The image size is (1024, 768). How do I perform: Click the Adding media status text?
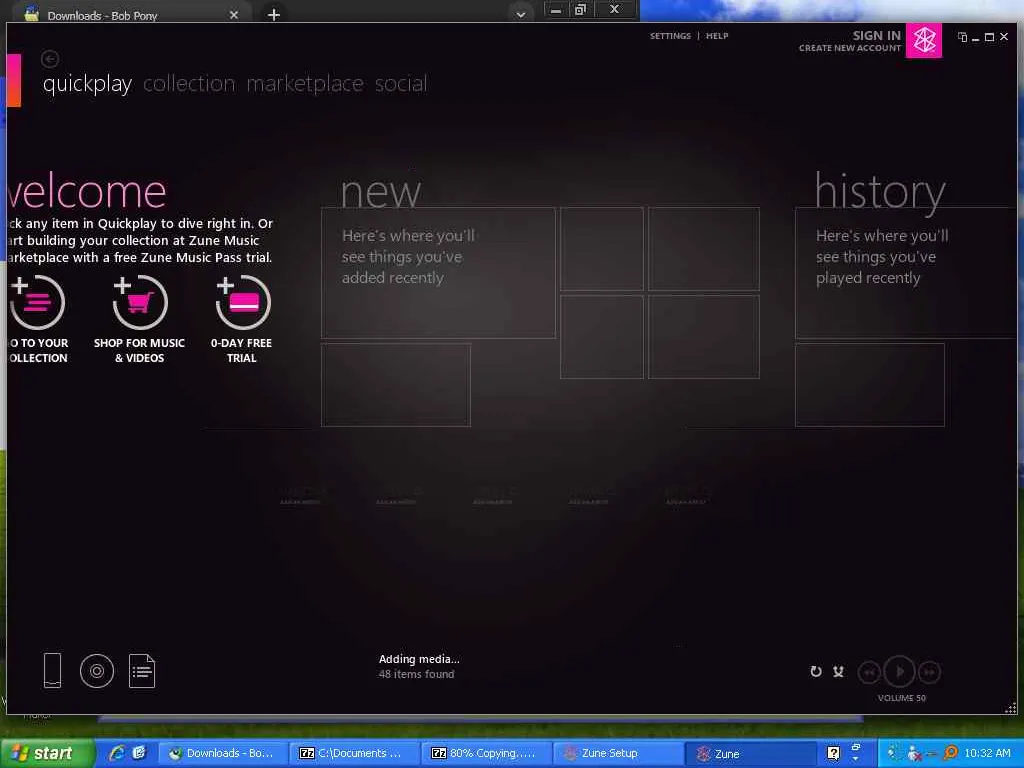(x=419, y=659)
